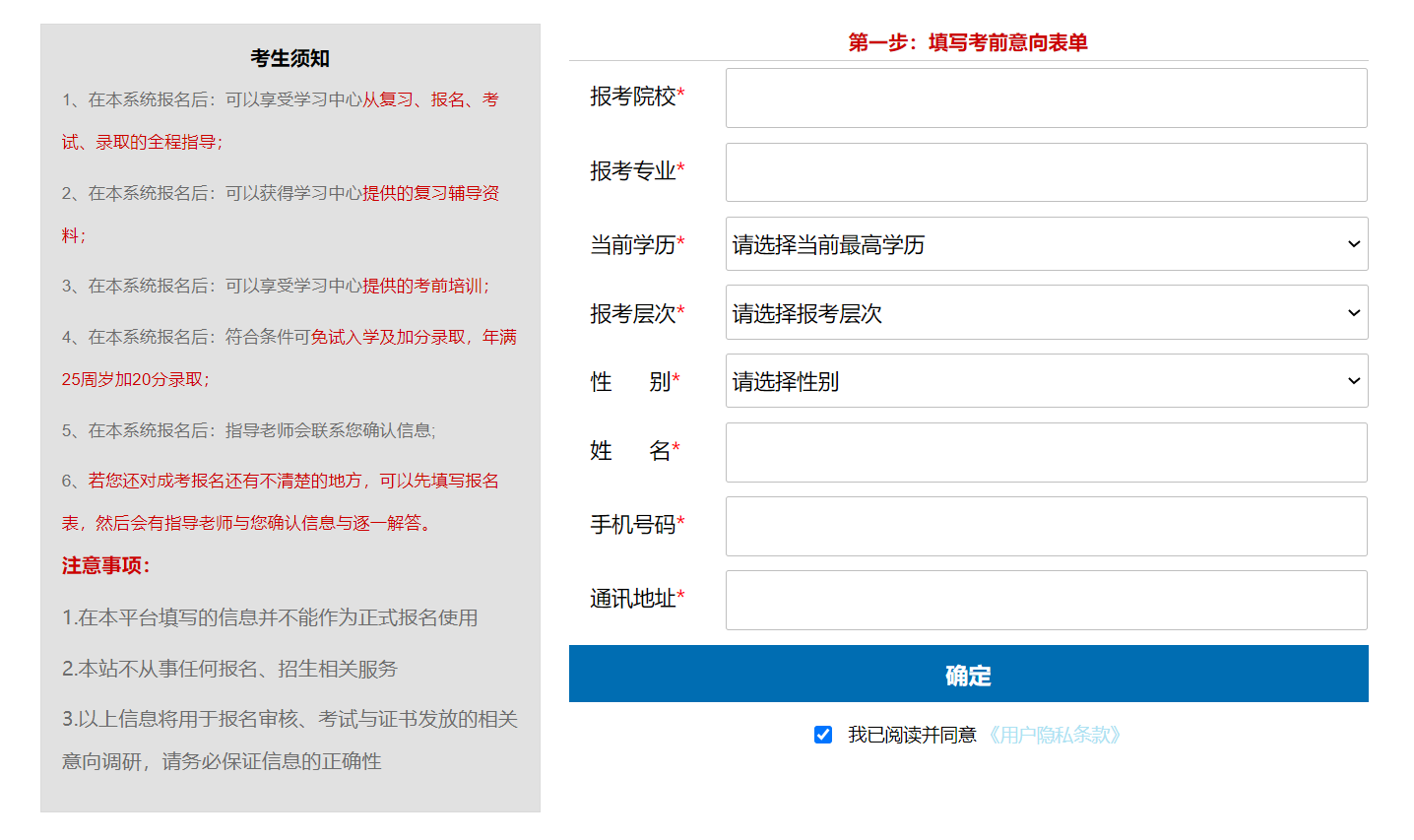
Task: Expand the 报考层次 dropdown
Action: [1046, 312]
